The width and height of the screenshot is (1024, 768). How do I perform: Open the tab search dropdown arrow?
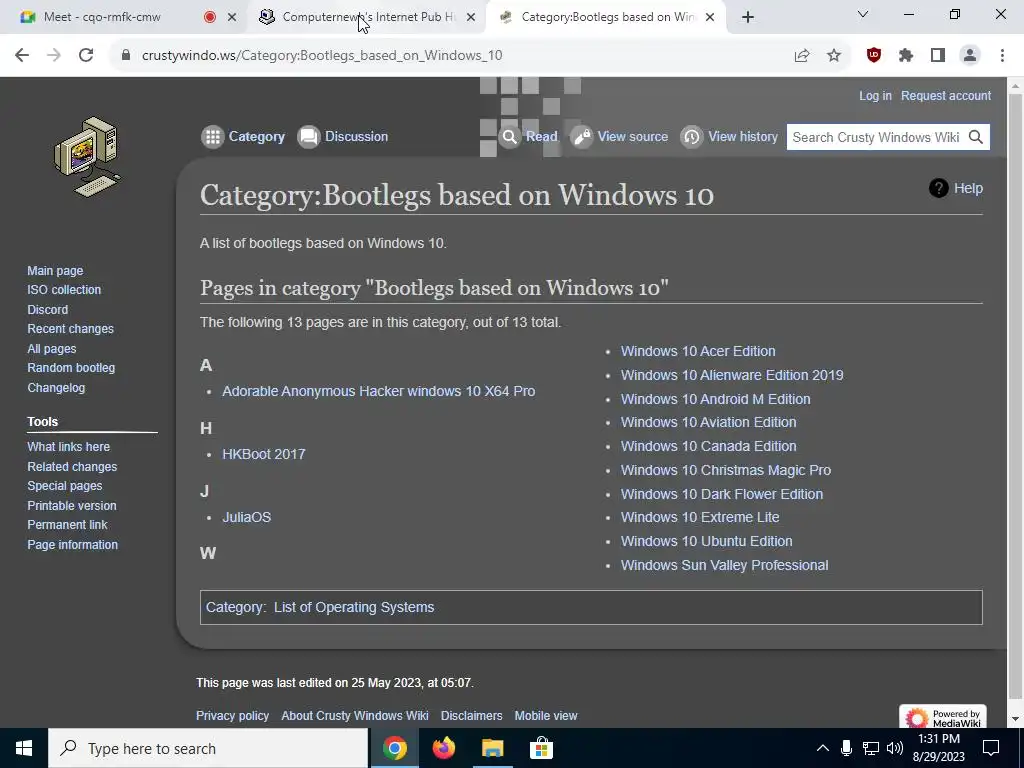863,14
